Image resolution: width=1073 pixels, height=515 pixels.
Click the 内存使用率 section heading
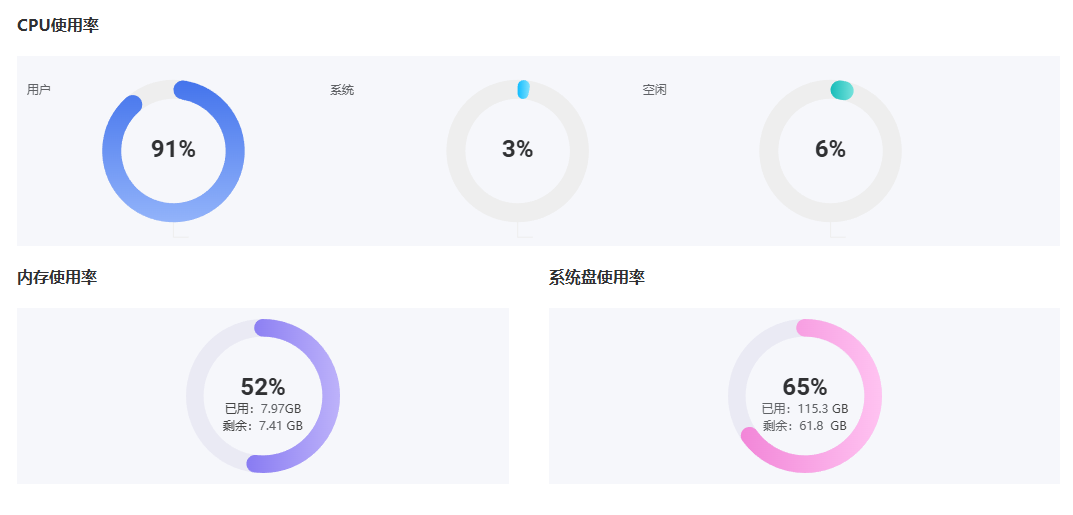pyautogui.click(x=57, y=278)
